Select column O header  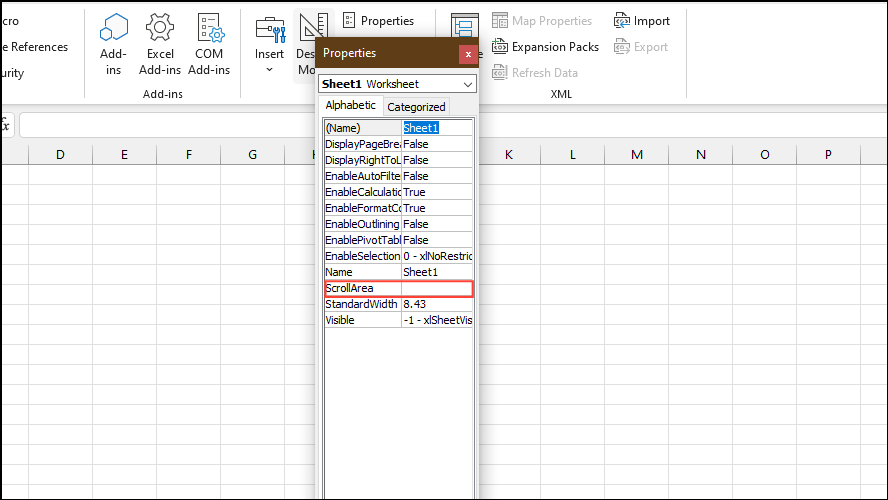point(765,155)
